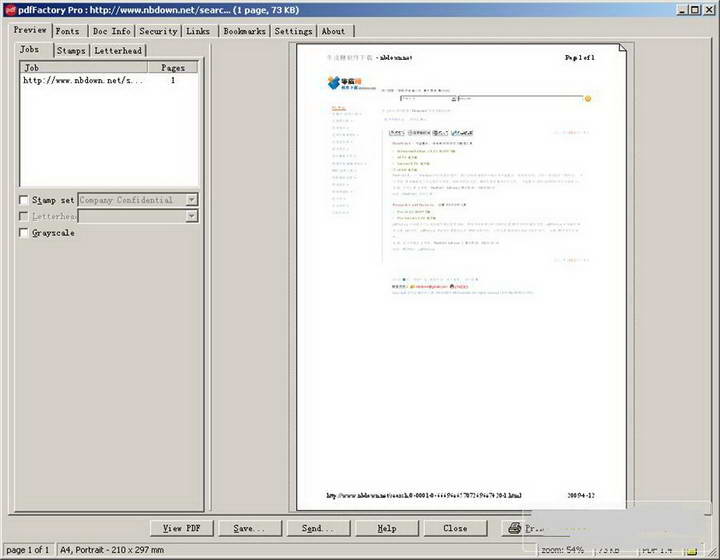The image size is (720, 560).
Task: Select the Jobs sub-tab
Action: [x=29, y=49]
